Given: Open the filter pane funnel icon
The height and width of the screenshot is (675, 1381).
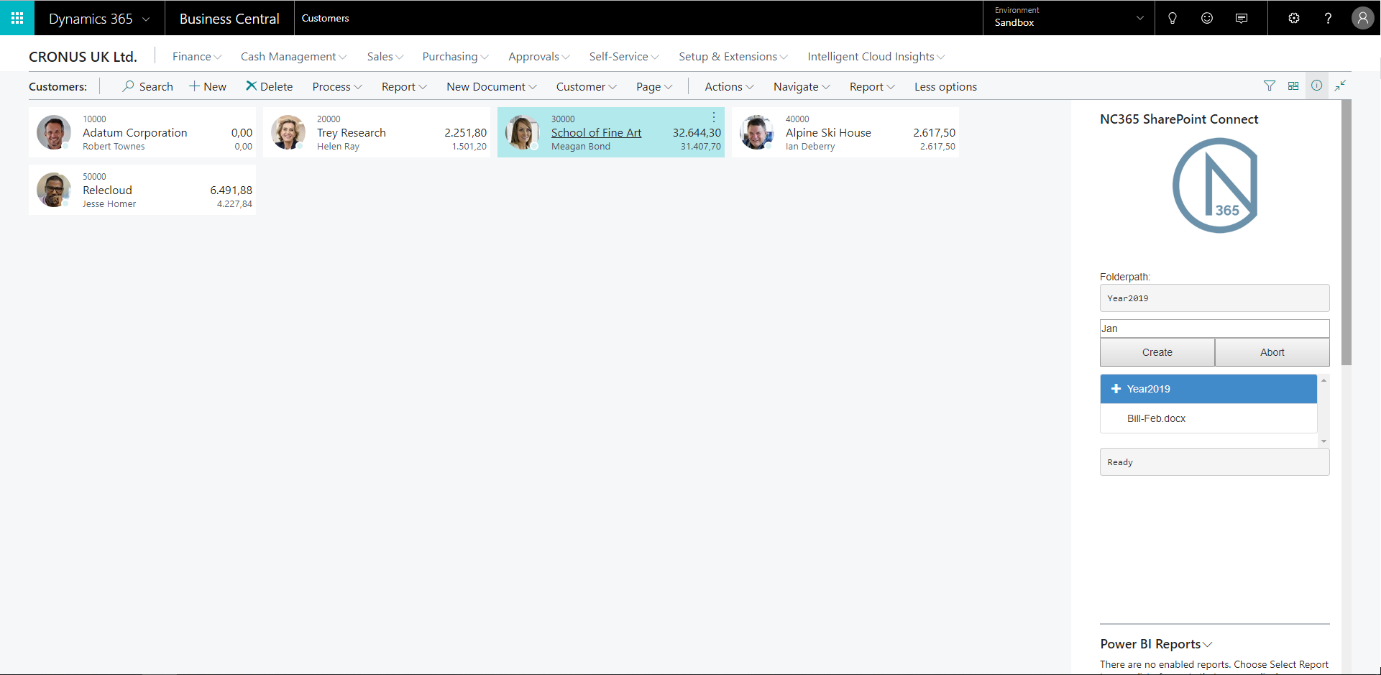Looking at the screenshot, I should (1269, 86).
